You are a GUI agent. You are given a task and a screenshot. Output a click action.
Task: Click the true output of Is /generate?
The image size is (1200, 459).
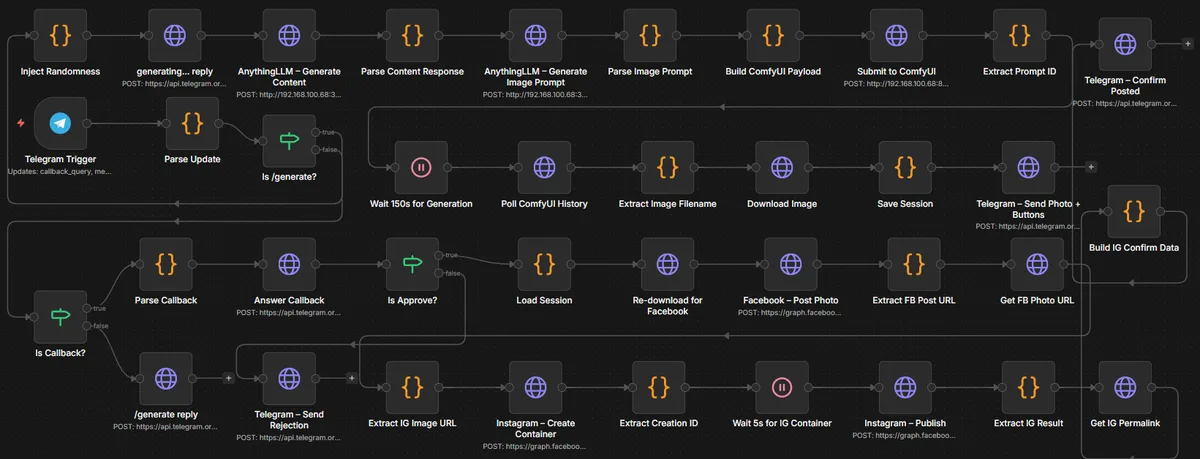pyautogui.click(x=316, y=132)
